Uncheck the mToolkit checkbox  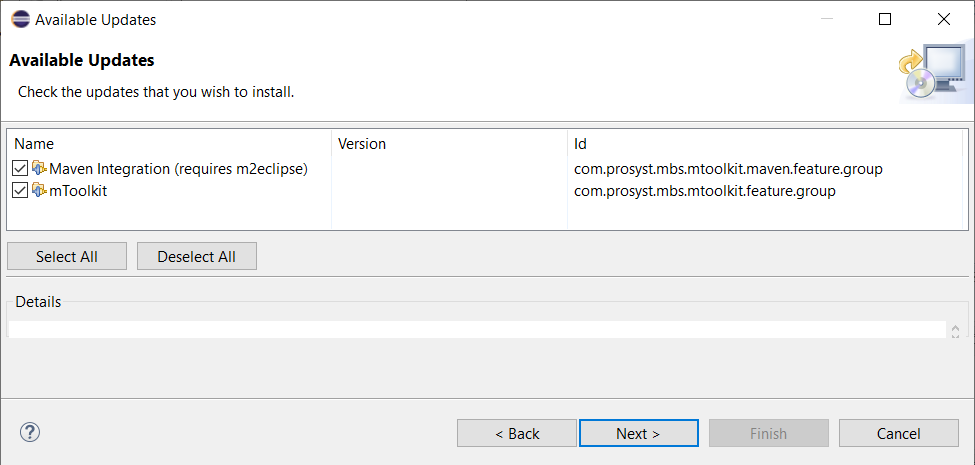(21, 190)
